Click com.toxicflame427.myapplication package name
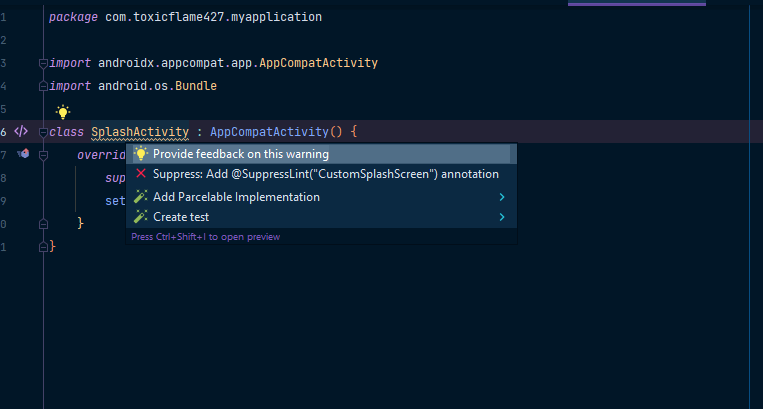 click(213, 17)
